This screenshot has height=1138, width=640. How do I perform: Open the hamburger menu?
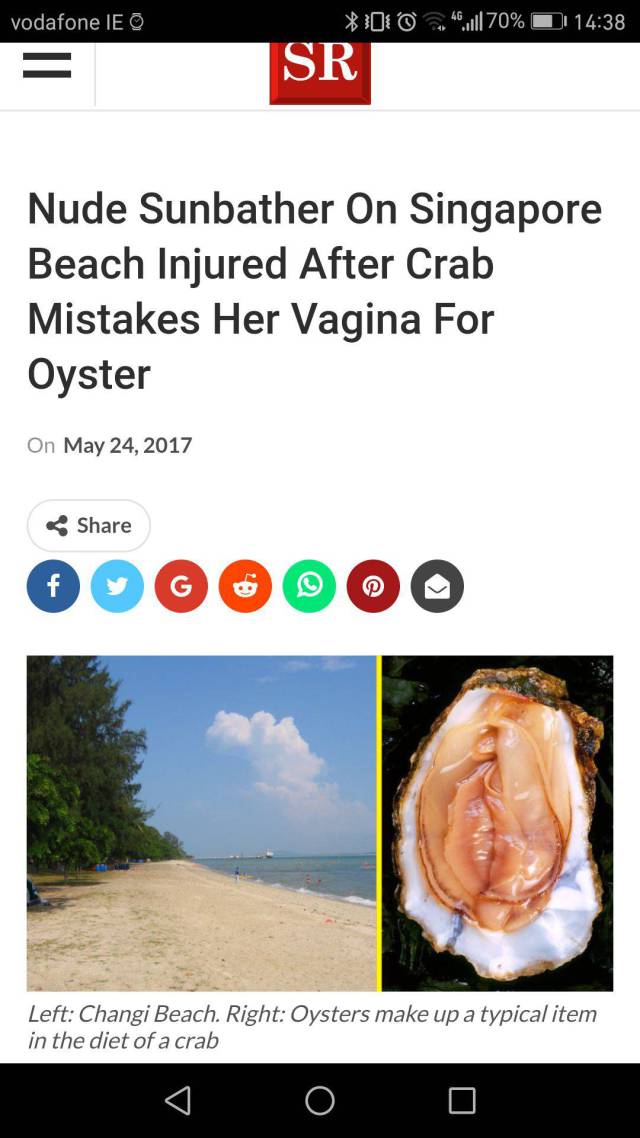(x=47, y=65)
